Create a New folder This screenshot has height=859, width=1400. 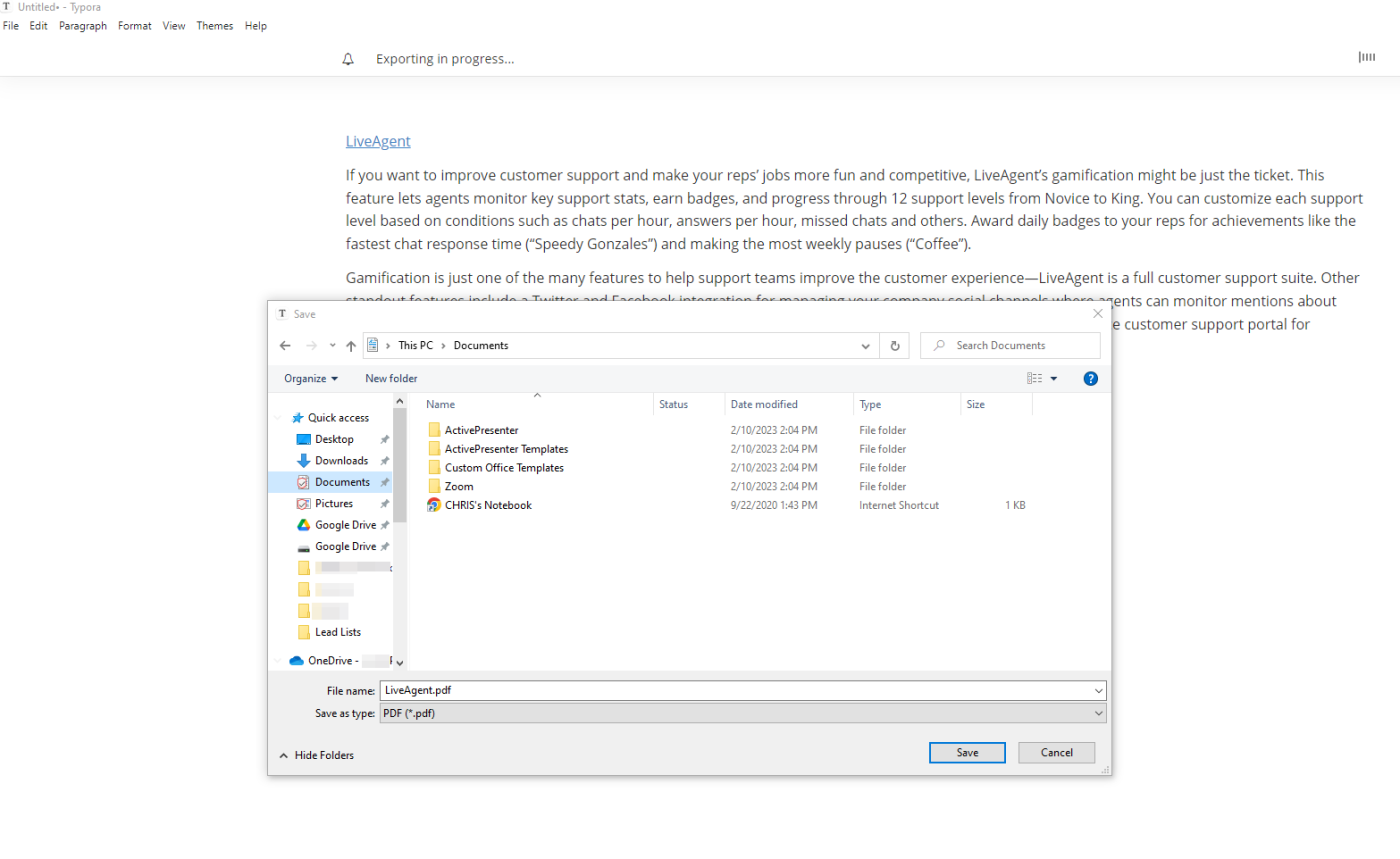(391, 378)
